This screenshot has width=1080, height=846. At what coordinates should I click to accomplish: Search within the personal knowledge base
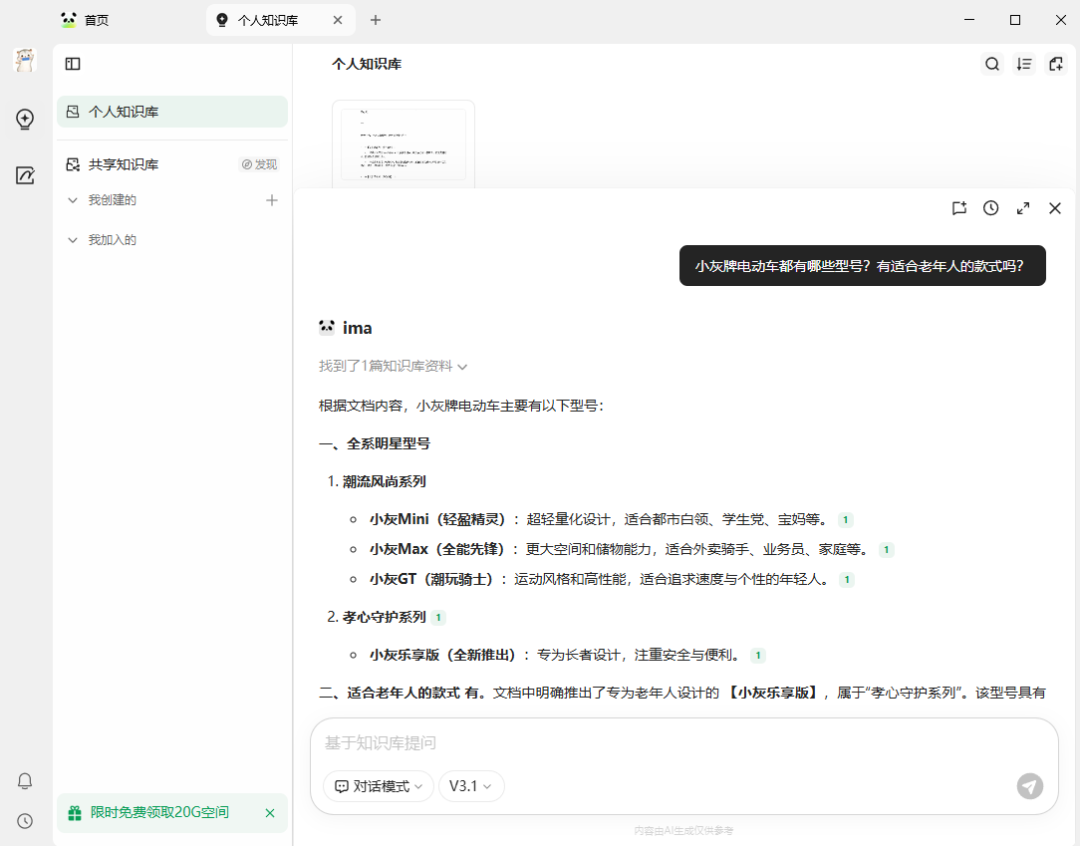point(992,64)
